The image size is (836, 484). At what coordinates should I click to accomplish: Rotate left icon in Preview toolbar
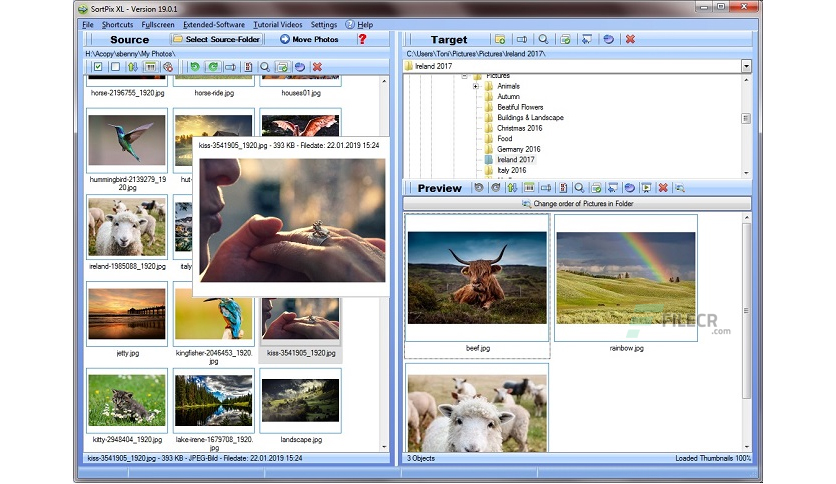[479, 188]
